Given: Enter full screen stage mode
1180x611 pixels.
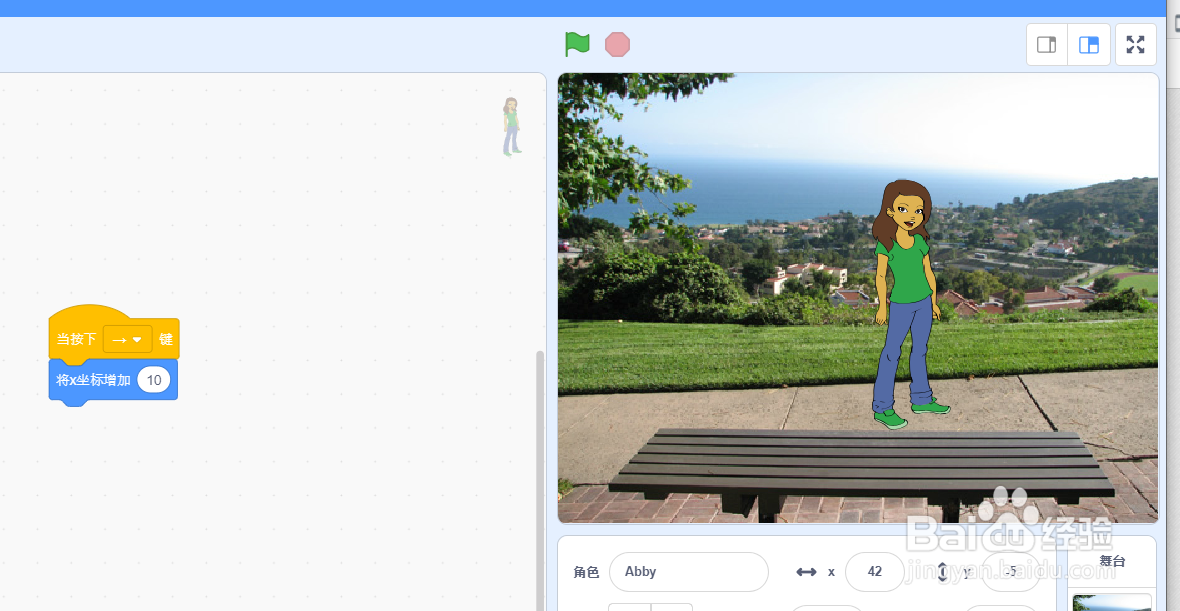Looking at the screenshot, I should click(x=1135, y=45).
